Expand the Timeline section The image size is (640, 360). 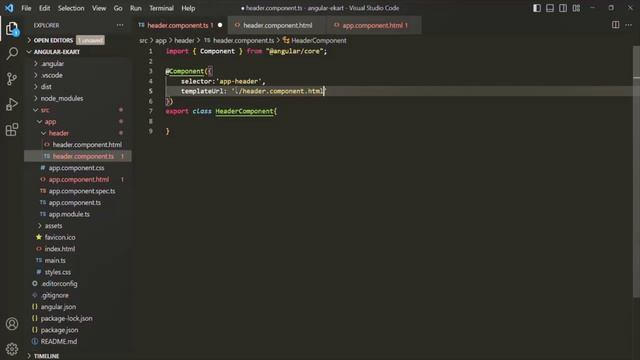click(46, 356)
